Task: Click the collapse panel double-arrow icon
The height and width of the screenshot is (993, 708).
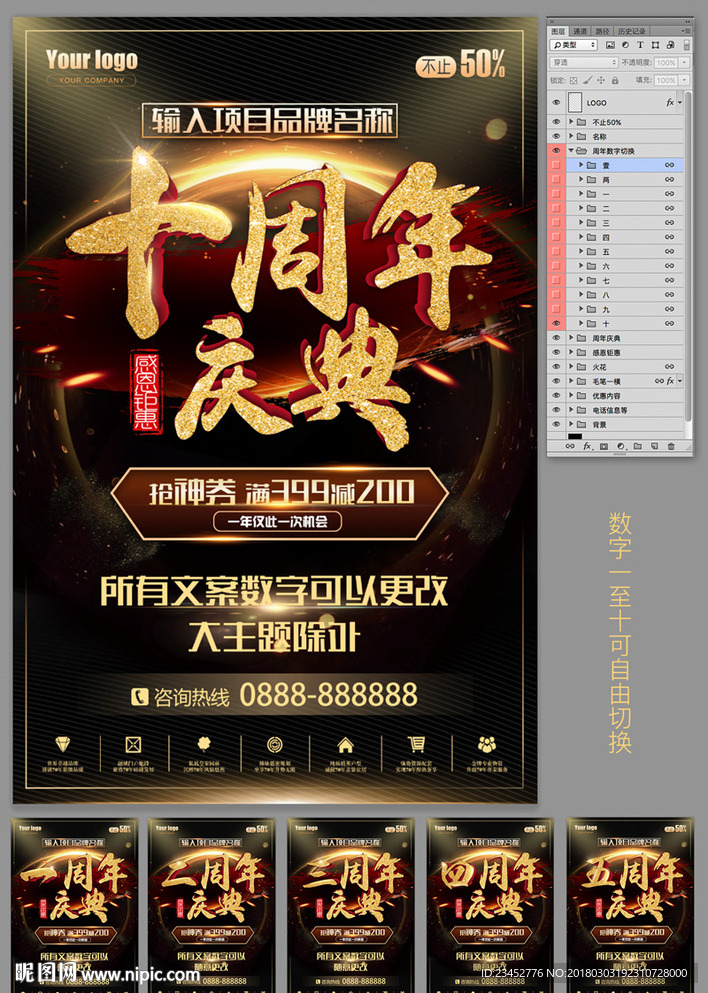Action: [688, 21]
